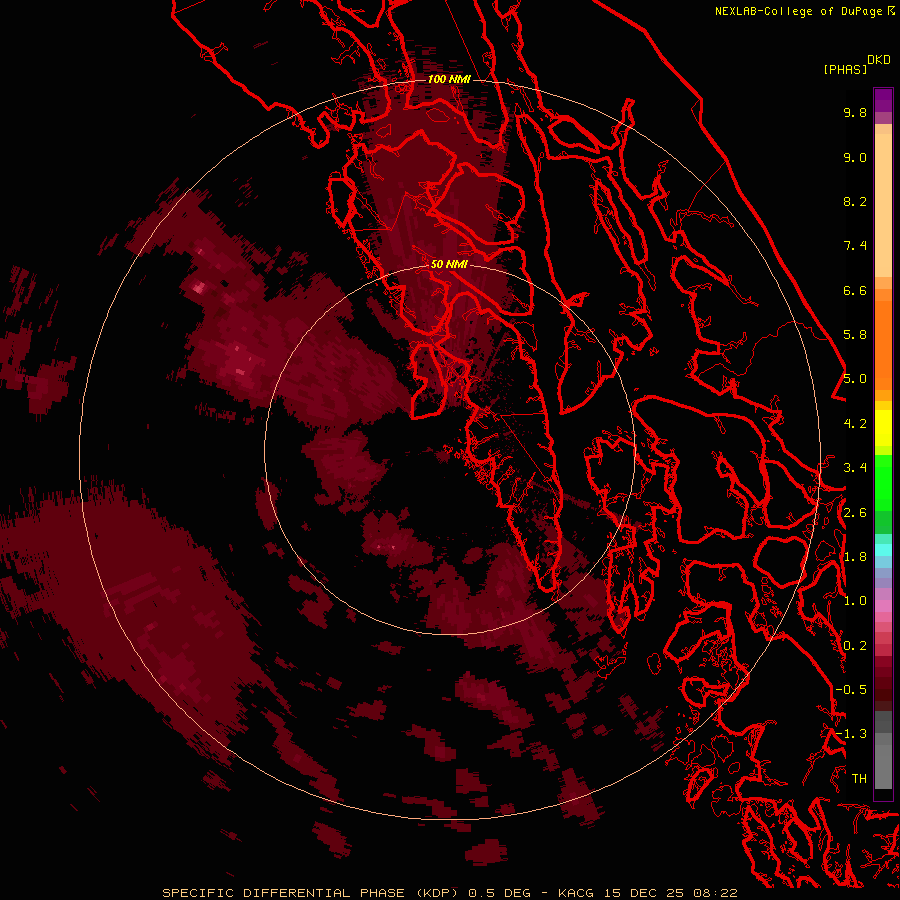Click the purple top of the color bar
This screenshot has width=900, height=900.
pos(883,100)
